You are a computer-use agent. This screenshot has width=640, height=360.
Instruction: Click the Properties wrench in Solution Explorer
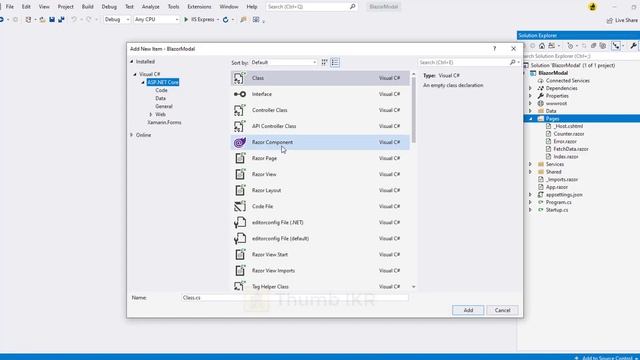tap(633, 46)
